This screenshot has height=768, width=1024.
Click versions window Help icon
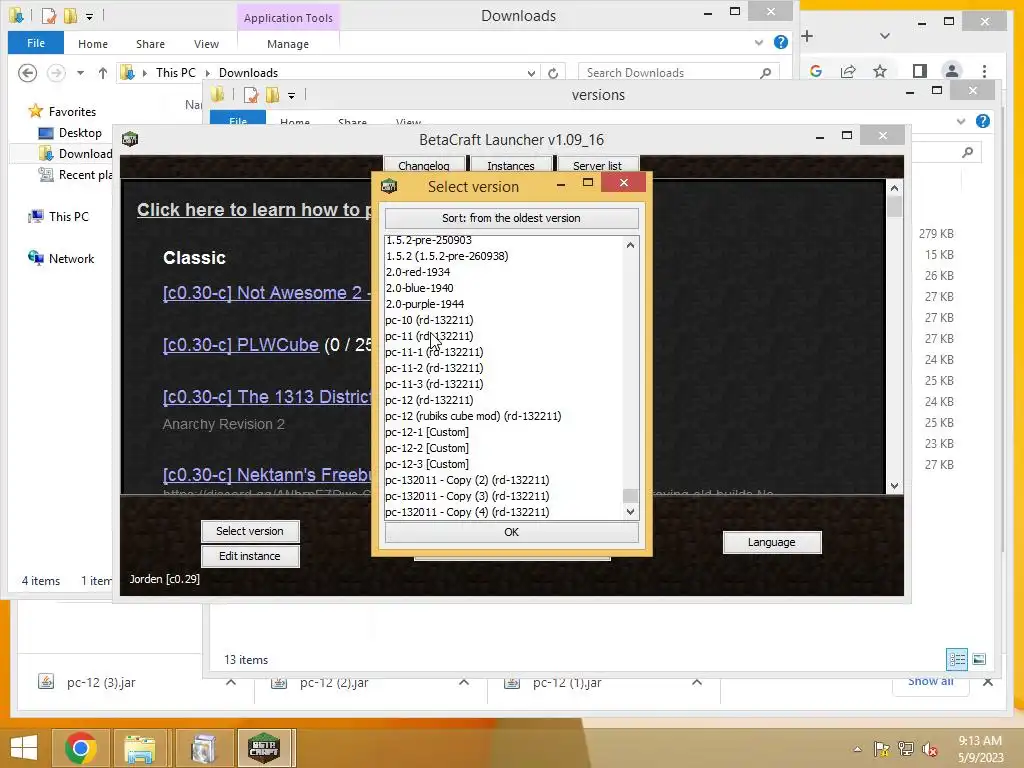click(983, 121)
